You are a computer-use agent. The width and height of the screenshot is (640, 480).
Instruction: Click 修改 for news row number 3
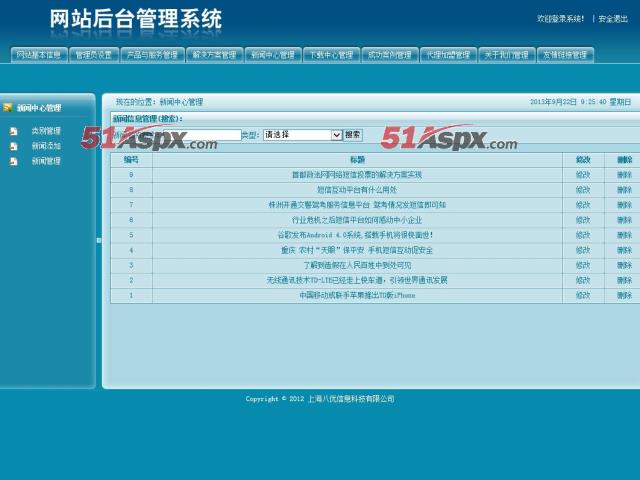583,265
